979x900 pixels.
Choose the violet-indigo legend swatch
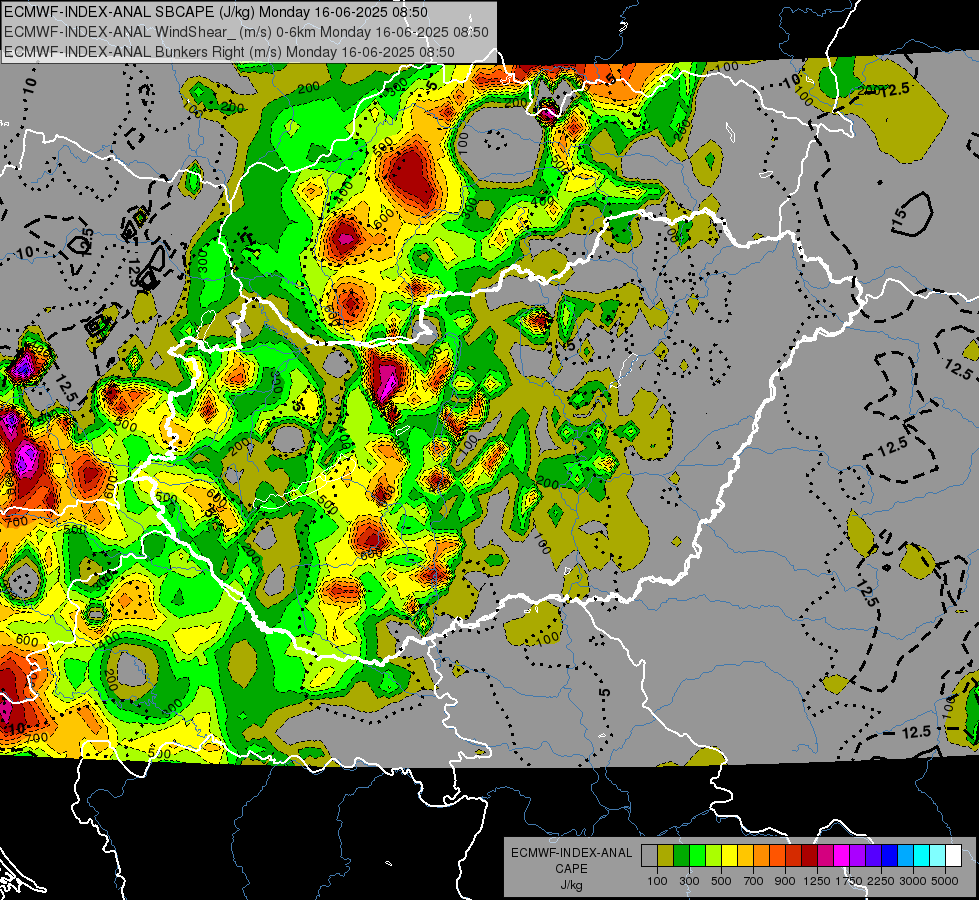pos(874,856)
